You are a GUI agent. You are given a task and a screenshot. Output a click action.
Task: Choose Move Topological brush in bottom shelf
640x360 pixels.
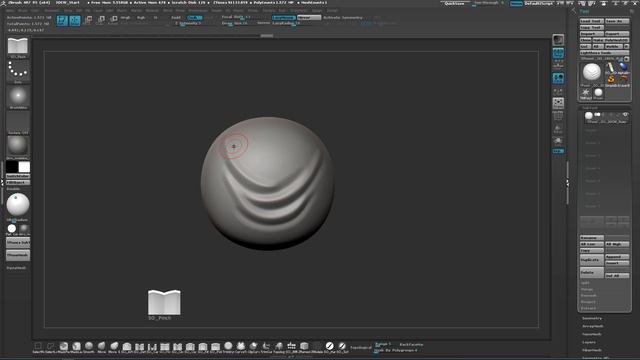(114, 347)
